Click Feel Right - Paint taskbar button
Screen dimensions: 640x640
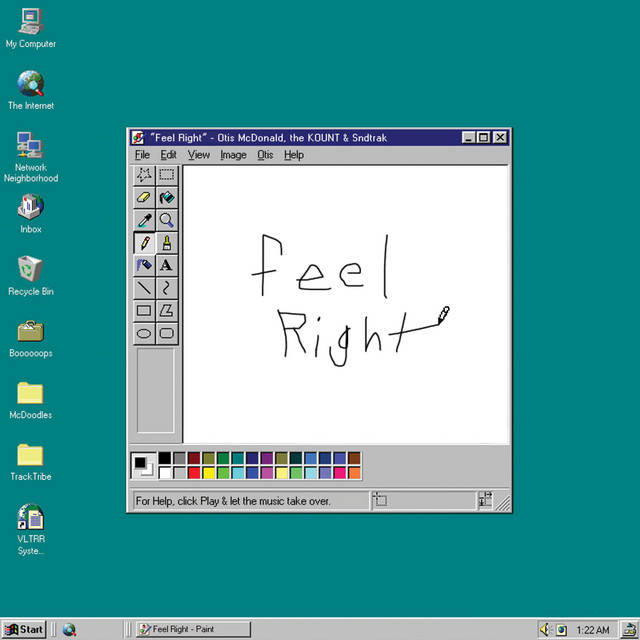193,629
